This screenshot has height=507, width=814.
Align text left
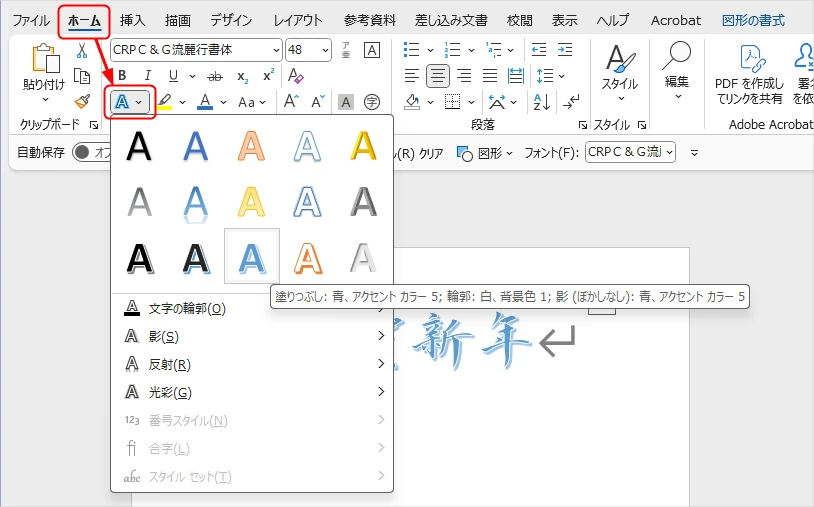click(x=412, y=76)
